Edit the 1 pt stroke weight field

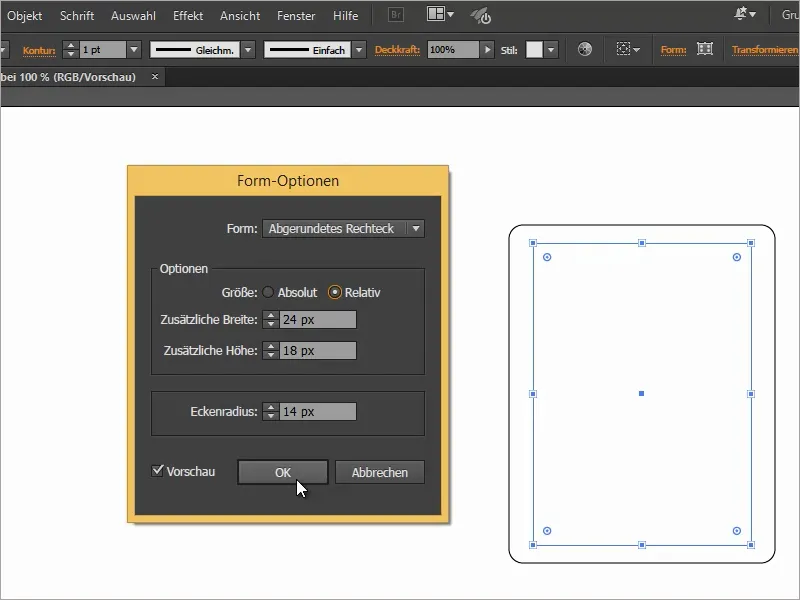103,49
